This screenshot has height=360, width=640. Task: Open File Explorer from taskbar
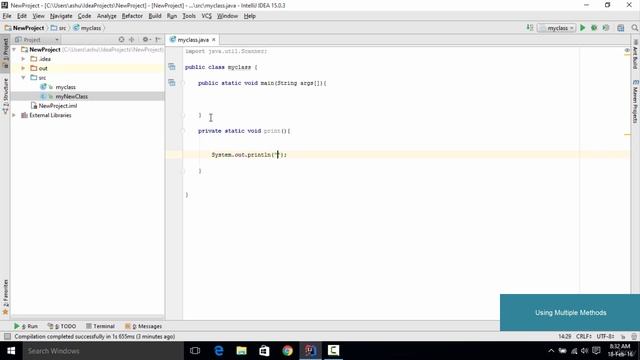242,351
